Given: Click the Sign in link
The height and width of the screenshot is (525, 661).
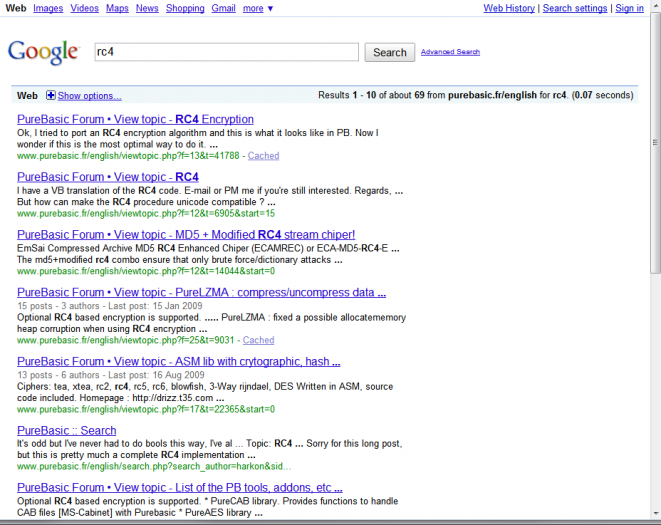Looking at the screenshot, I should coord(629,8).
